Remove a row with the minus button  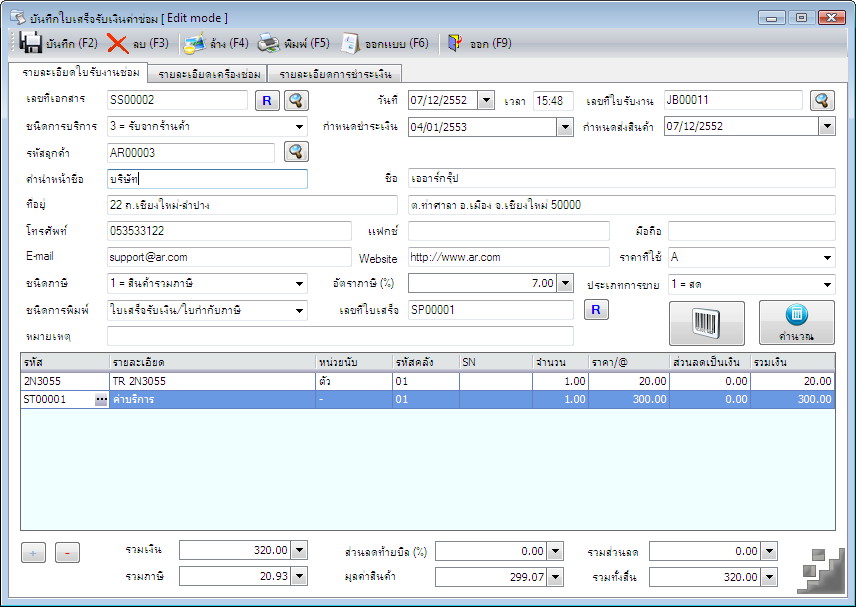[67, 553]
